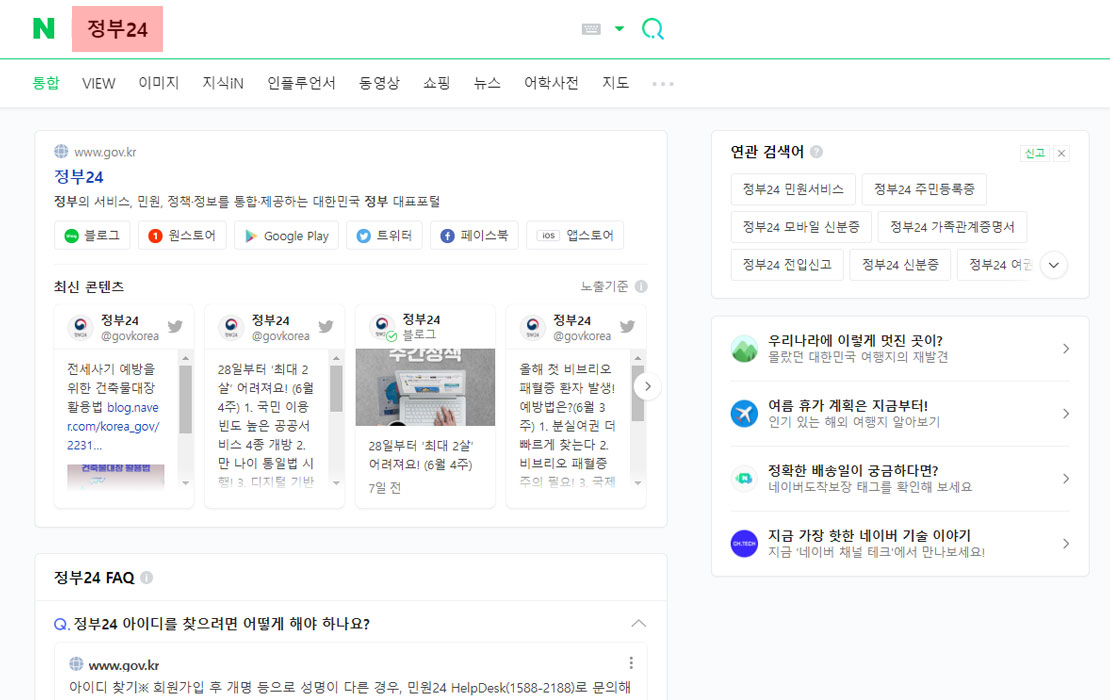
Task: Search 정부24 주민등록증 related keyword
Action: tap(924, 189)
